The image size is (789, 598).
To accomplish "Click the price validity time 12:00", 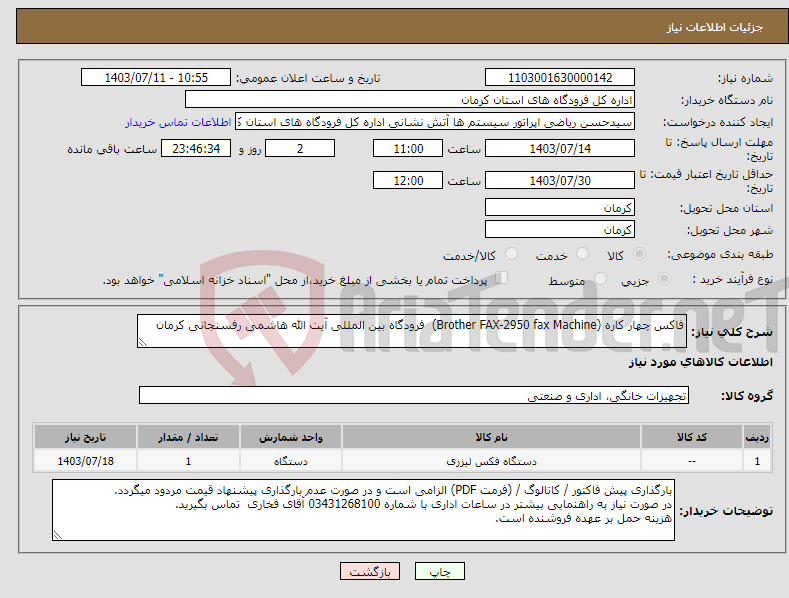I will (x=408, y=180).
